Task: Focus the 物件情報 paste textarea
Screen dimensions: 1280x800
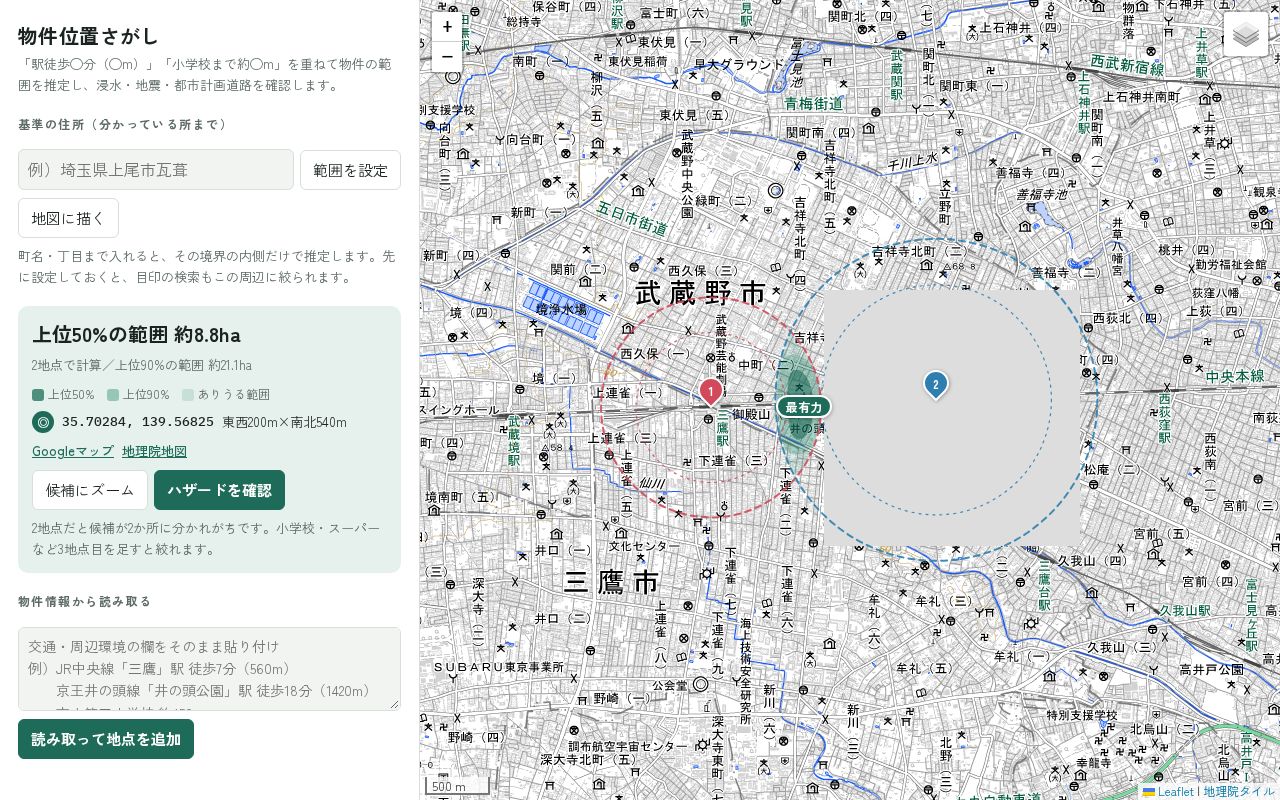Action: [209, 669]
